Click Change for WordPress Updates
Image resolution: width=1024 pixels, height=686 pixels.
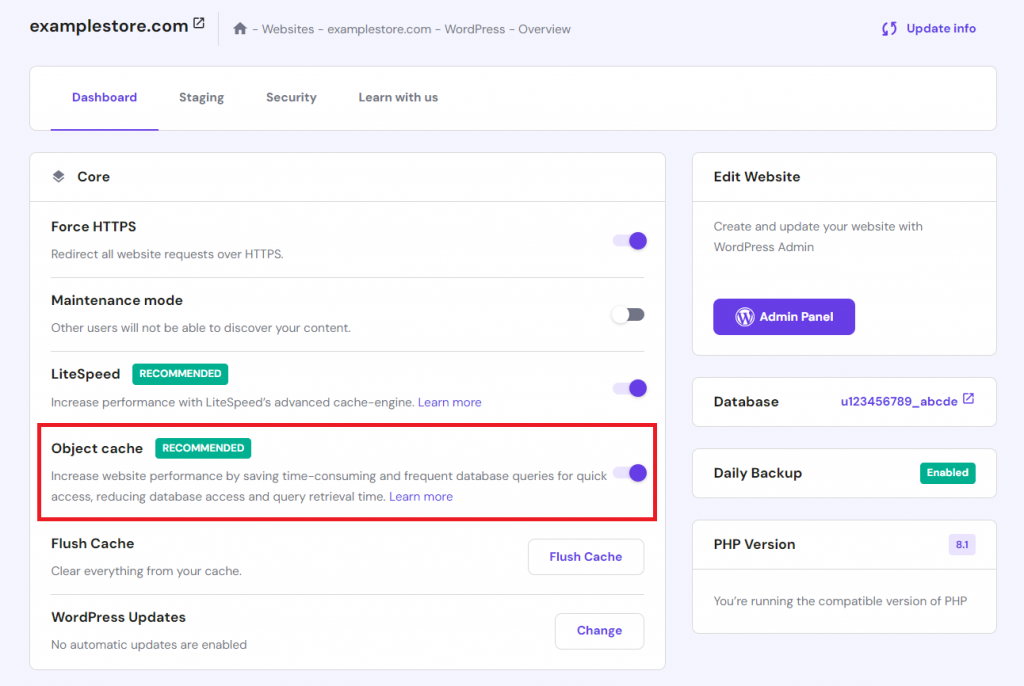pos(599,631)
